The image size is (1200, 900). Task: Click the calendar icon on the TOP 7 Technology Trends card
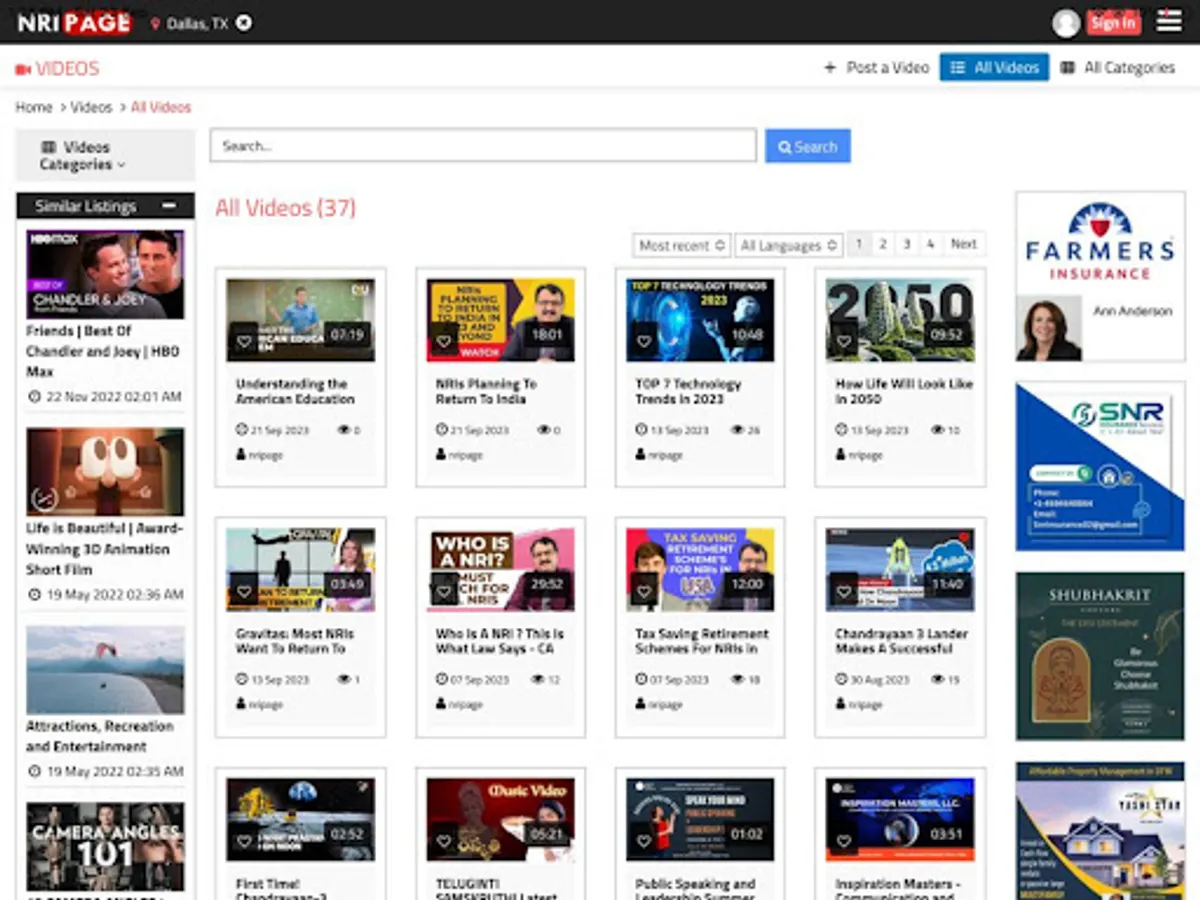tap(642, 429)
